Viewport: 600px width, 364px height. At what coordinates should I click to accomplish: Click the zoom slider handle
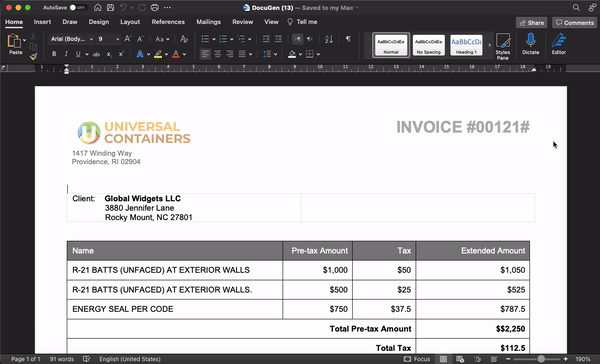541,359
